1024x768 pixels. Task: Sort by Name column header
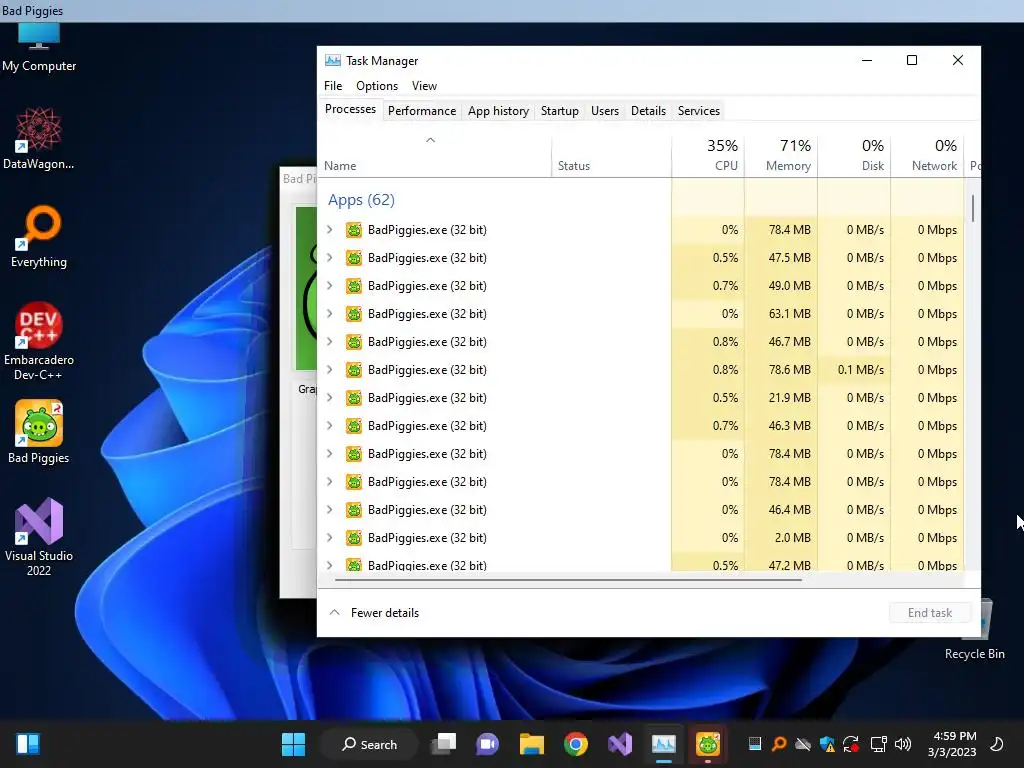click(x=434, y=156)
